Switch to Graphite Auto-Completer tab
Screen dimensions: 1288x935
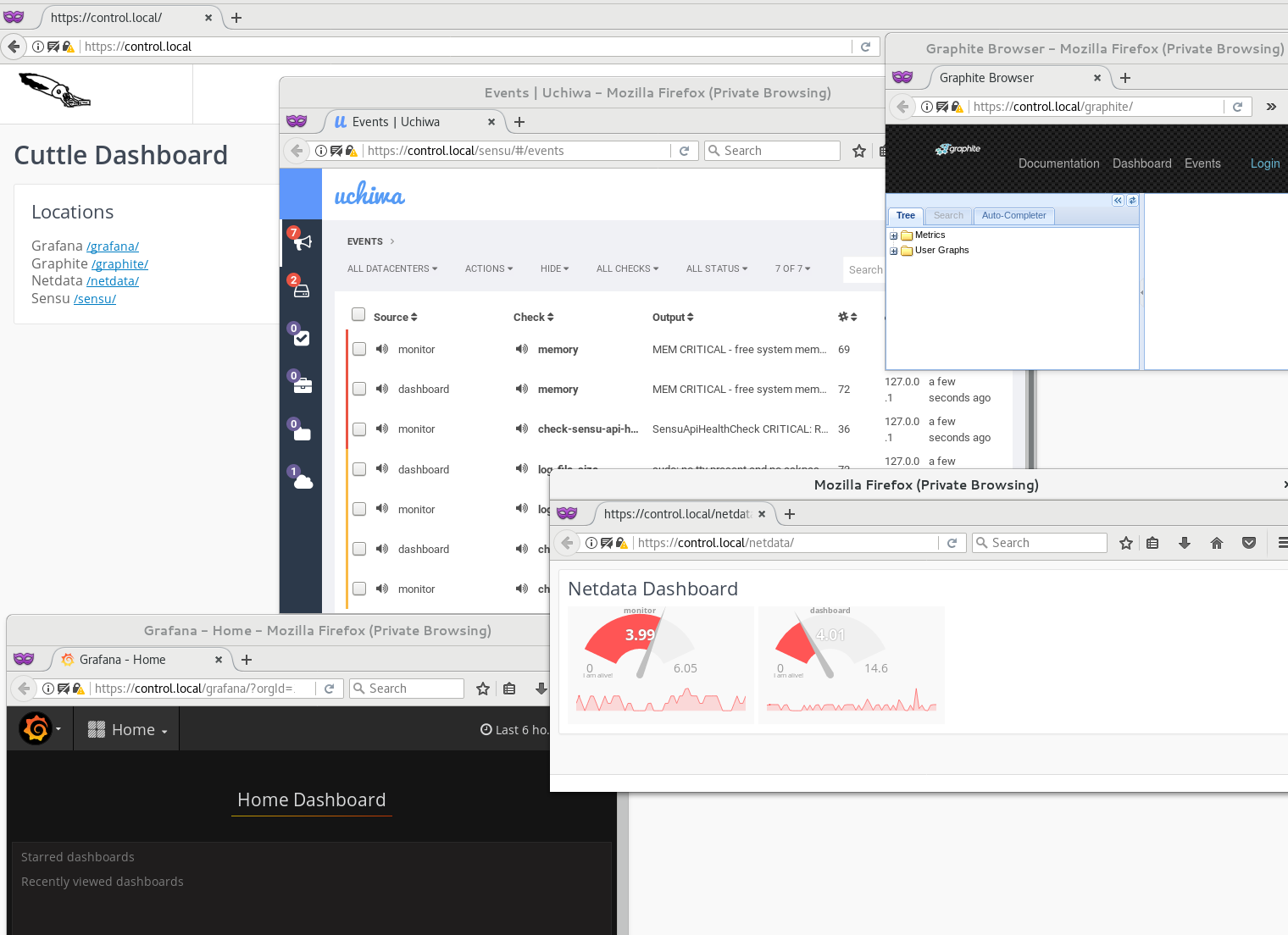1013,216
